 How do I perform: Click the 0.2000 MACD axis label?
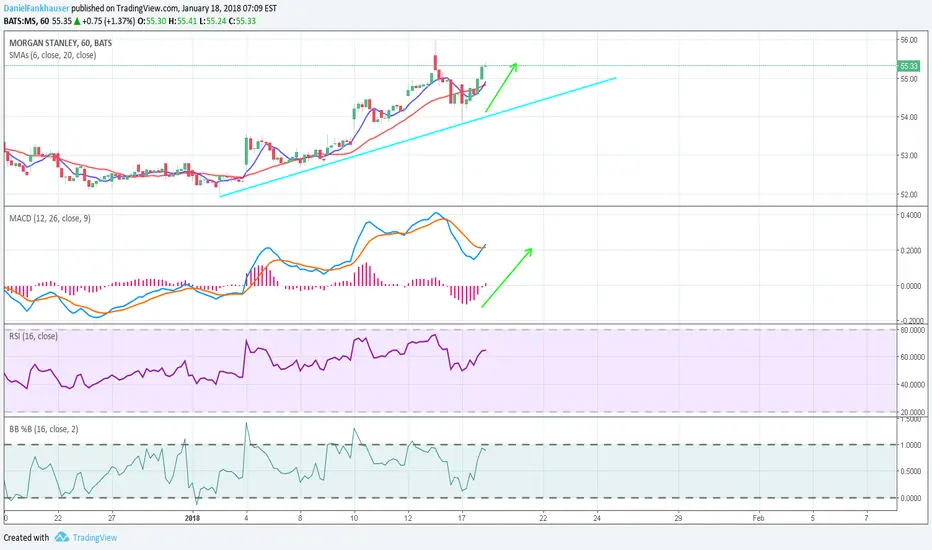pyautogui.click(x=911, y=250)
